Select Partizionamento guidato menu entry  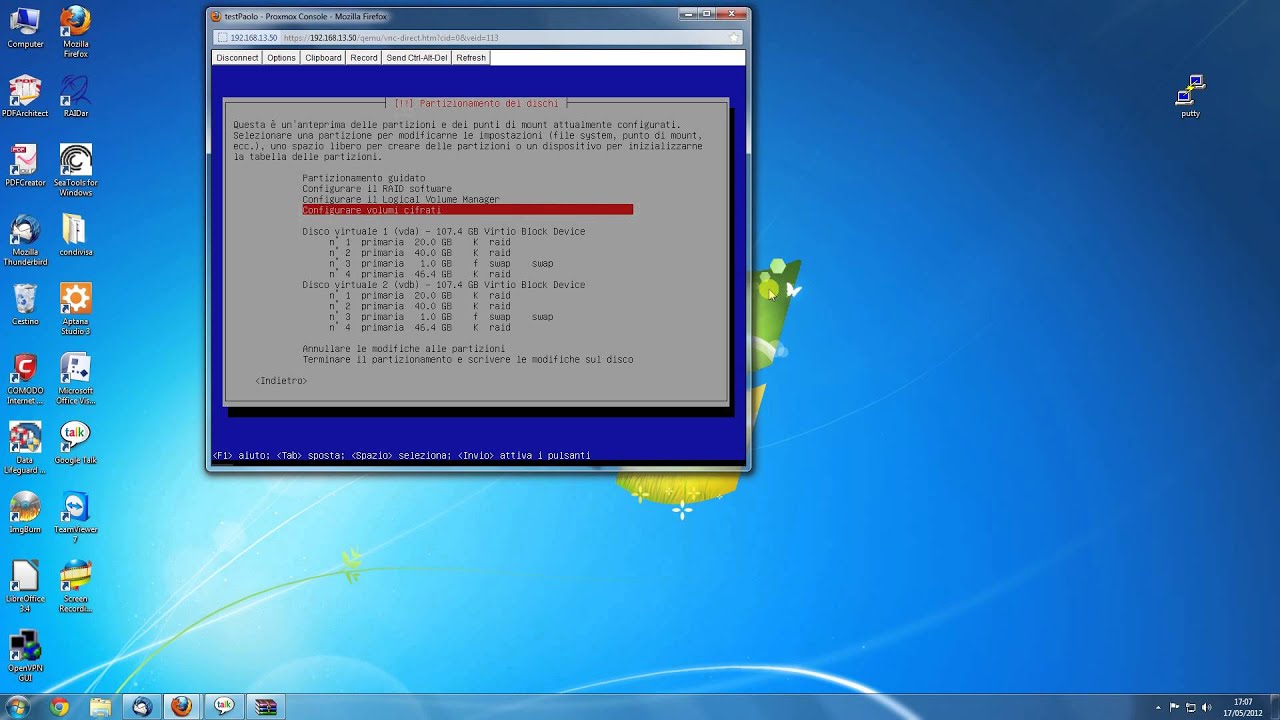[364, 178]
